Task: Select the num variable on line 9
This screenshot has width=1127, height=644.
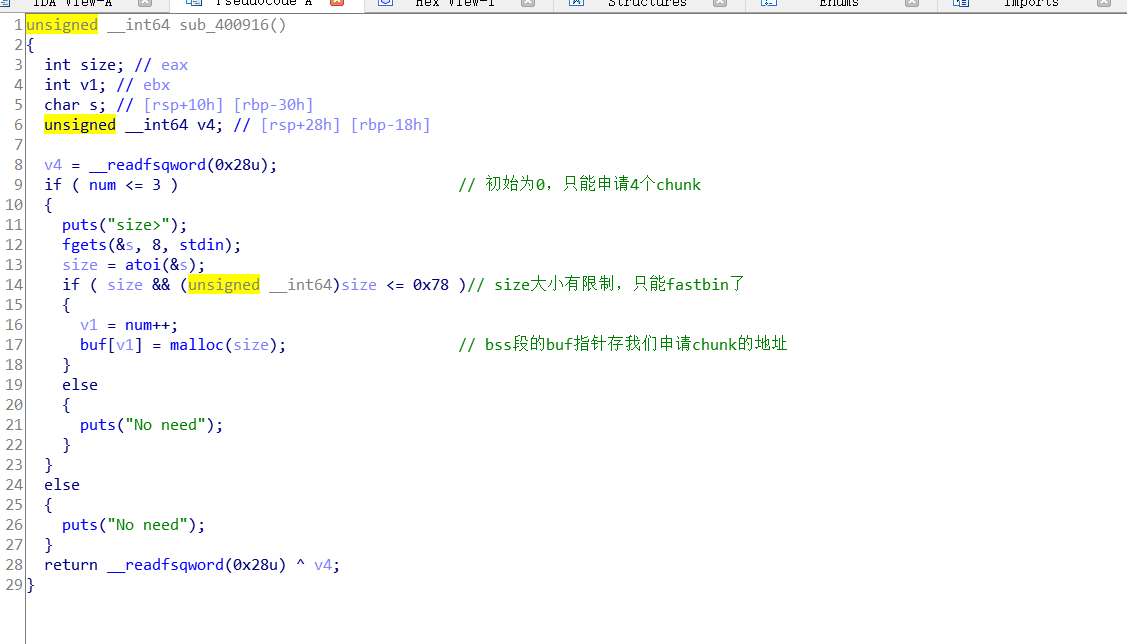Action: pyautogui.click(x=101, y=184)
